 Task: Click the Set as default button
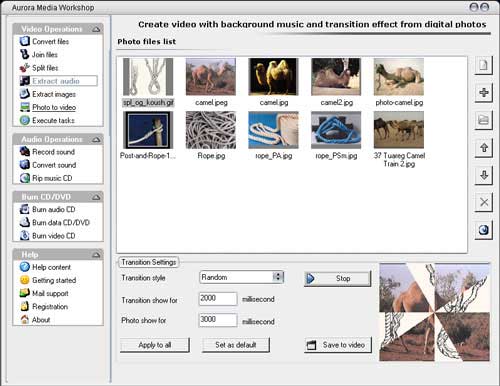(x=236, y=345)
